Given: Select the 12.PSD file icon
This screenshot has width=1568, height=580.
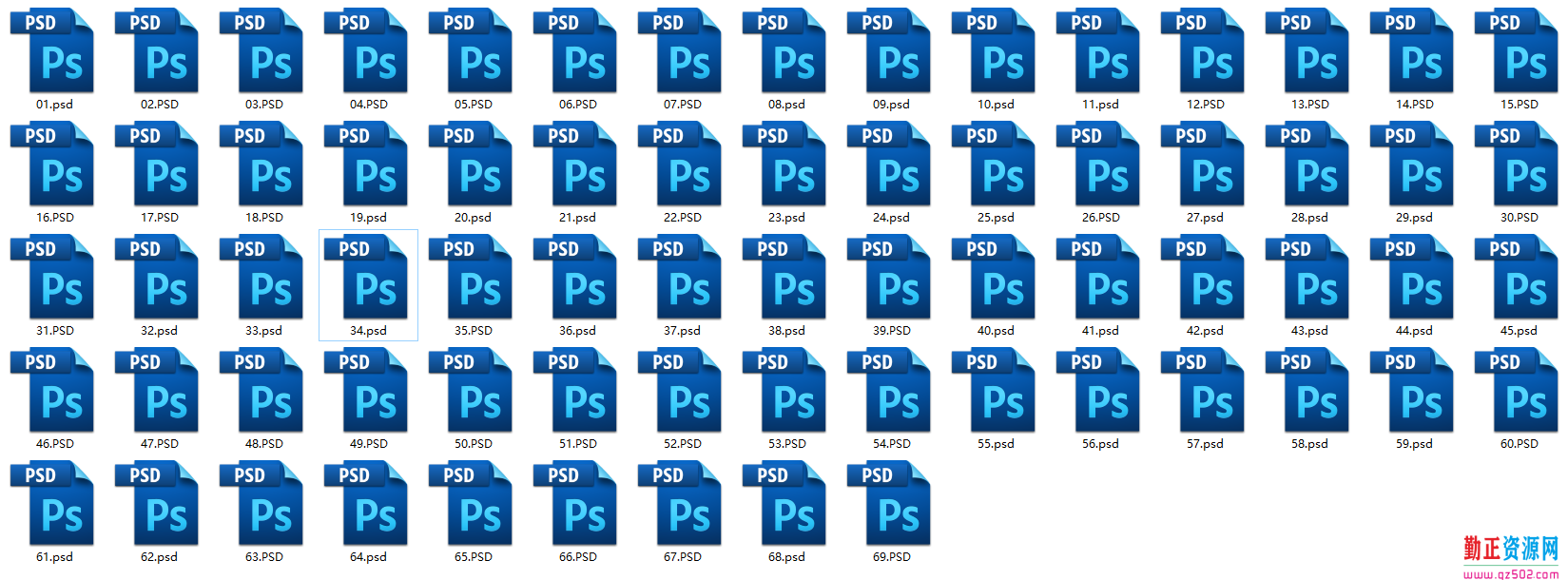Looking at the screenshot, I should (x=1203, y=50).
